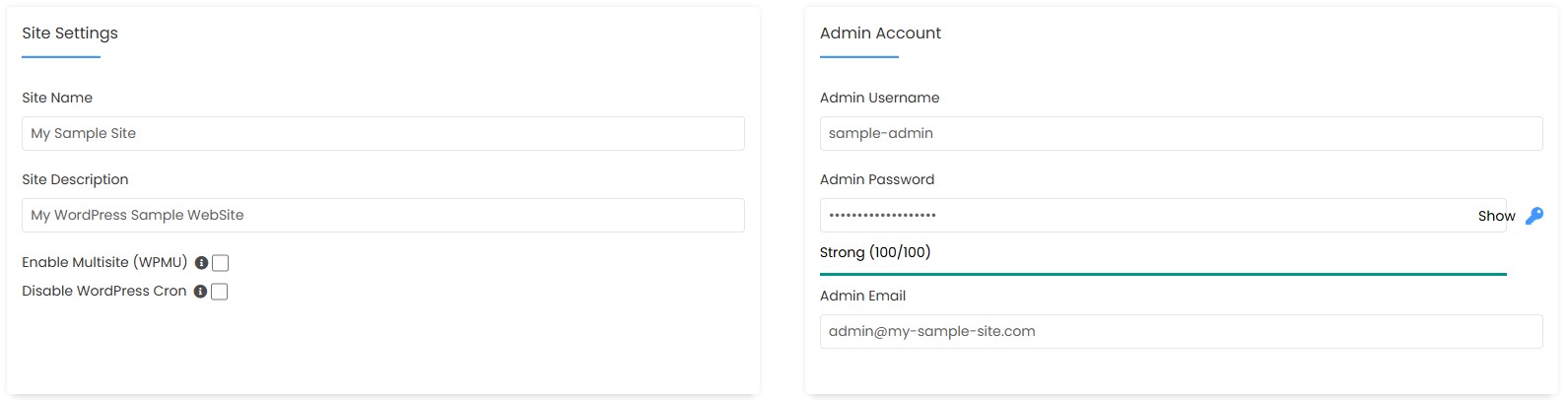The height and width of the screenshot is (400, 1568).
Task: Focus the Site Description text box
Action: pos(382,216)
